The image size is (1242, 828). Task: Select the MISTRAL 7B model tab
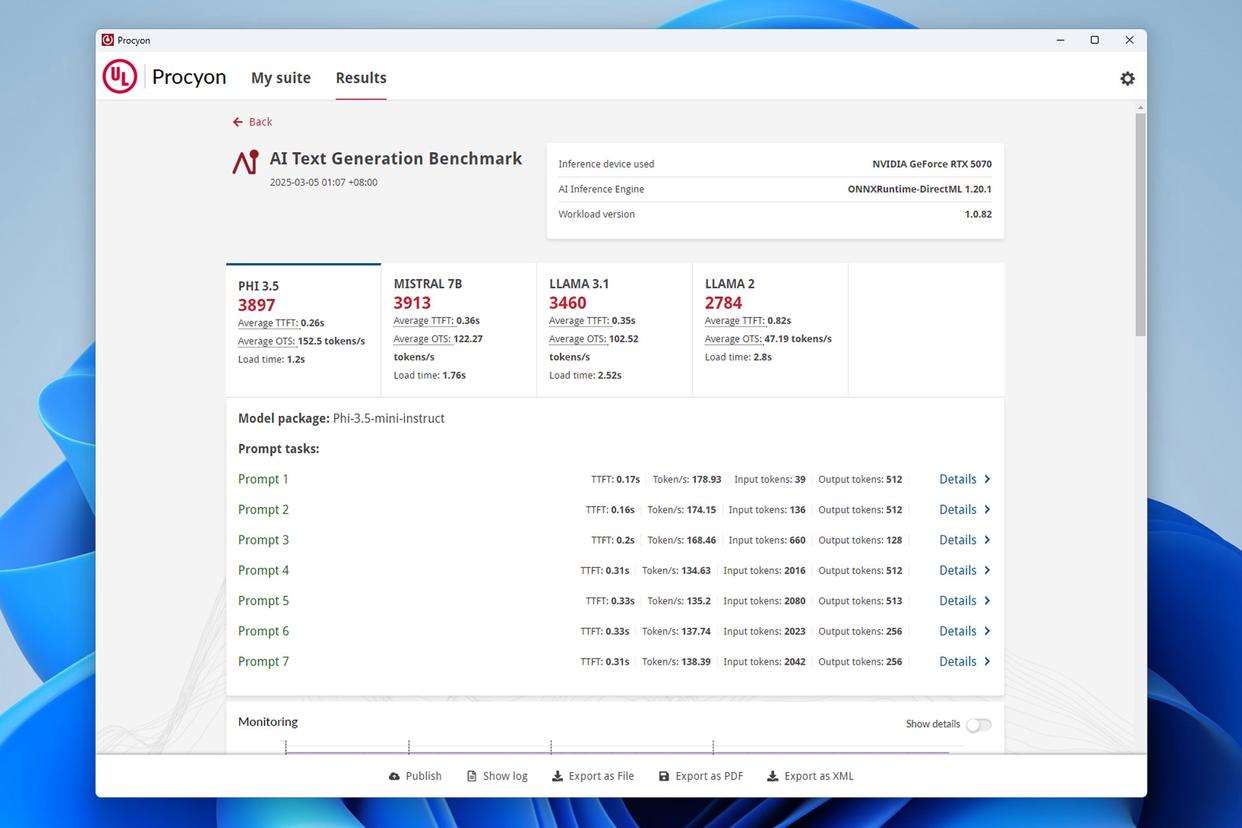[x=459, y=330]
